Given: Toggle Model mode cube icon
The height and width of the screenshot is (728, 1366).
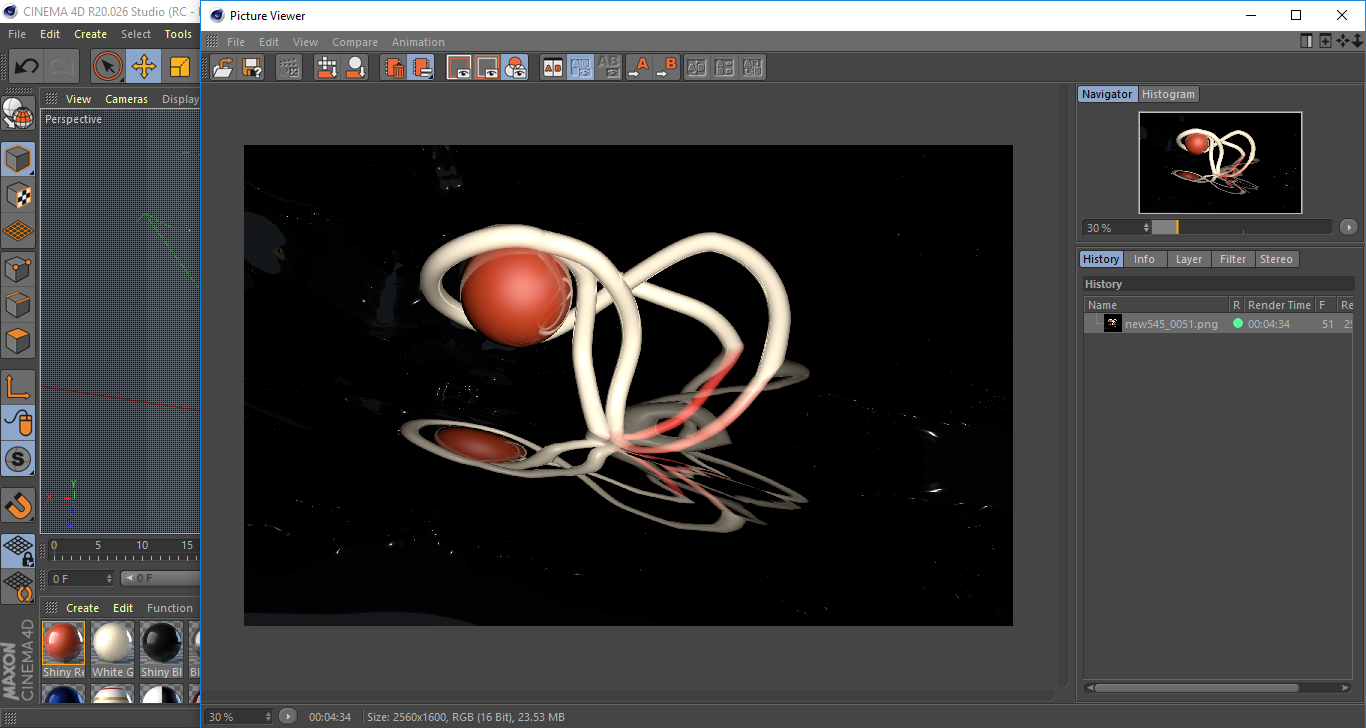Looking at the screenshot, I should click(x=18, y=160).
